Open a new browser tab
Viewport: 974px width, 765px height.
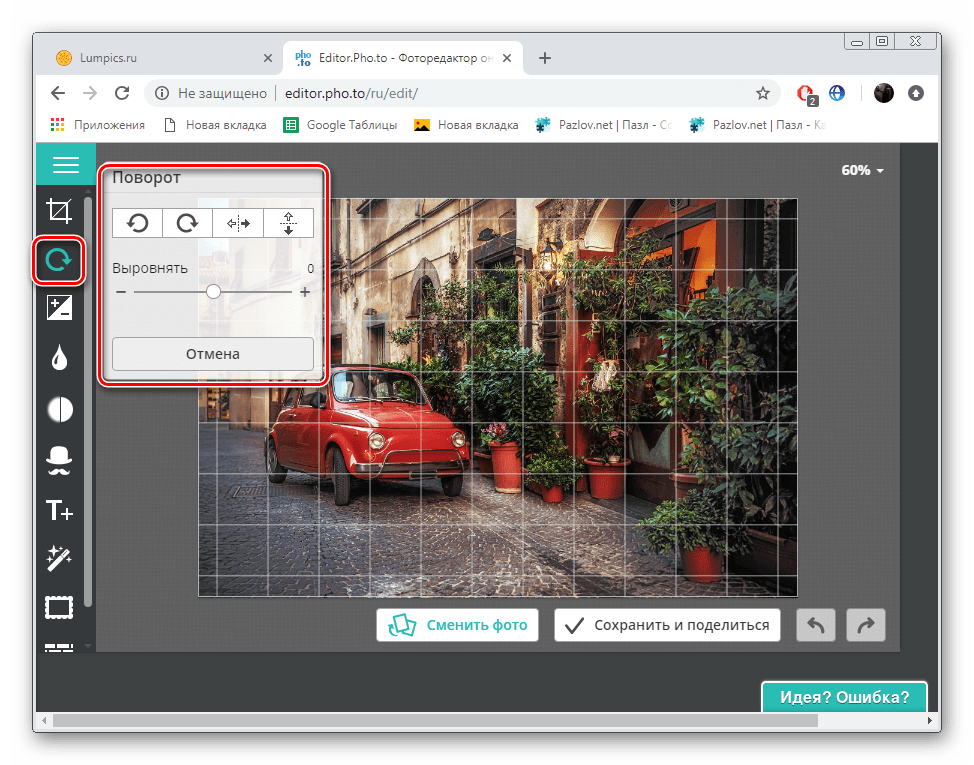(545, 58)
